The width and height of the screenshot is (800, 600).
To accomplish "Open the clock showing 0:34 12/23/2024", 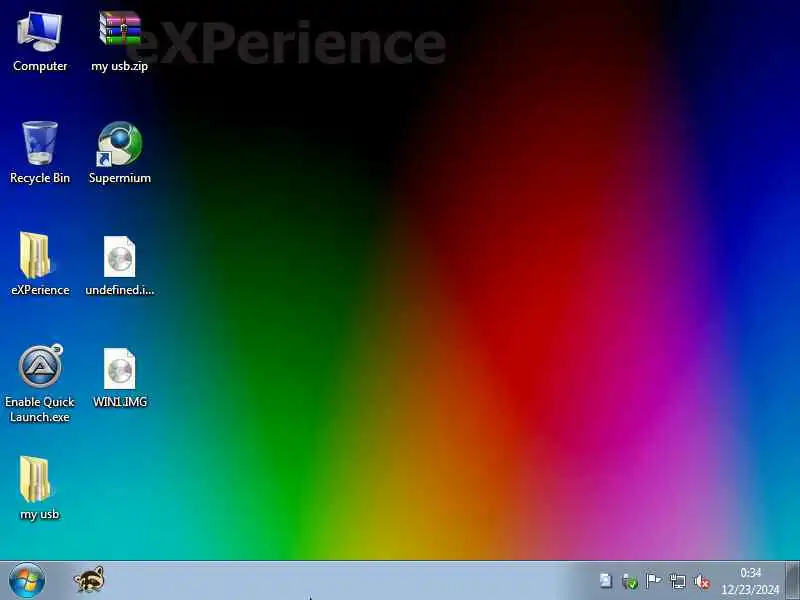I will point(750,581).
